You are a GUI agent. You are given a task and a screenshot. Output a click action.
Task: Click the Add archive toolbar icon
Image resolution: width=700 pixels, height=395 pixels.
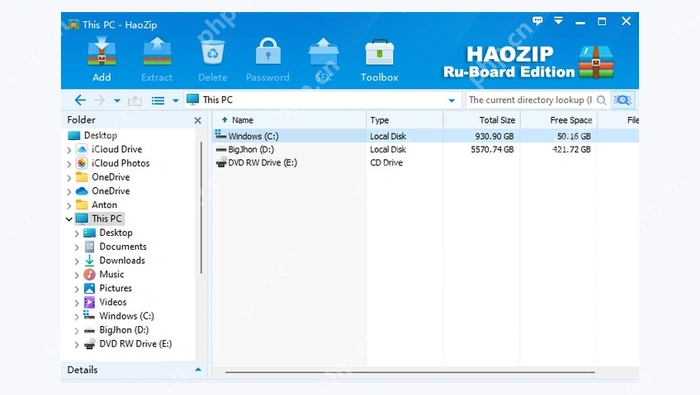pyautogui.click(x=102, y=53)
